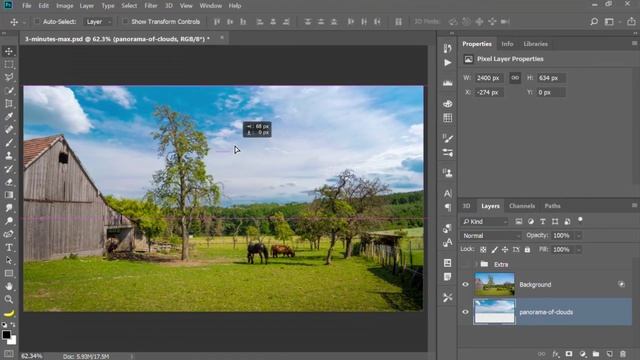
Task: Select the Lasso tool
Action: [x=9, y=78]
